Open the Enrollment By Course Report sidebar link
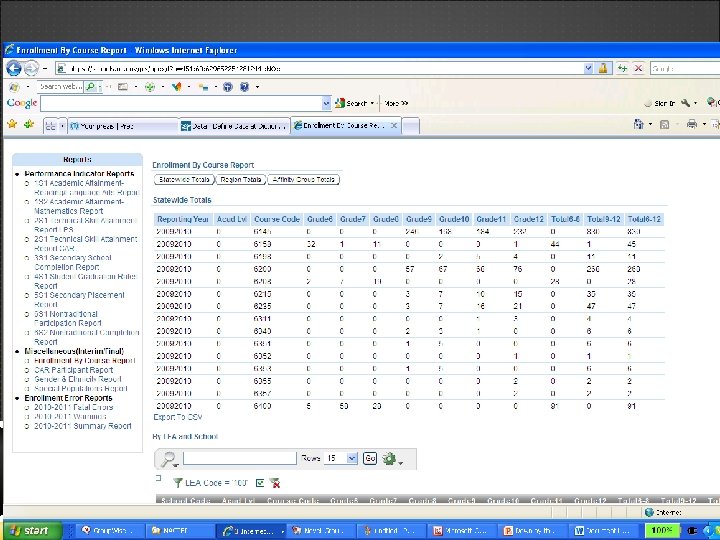 [84, 360]
